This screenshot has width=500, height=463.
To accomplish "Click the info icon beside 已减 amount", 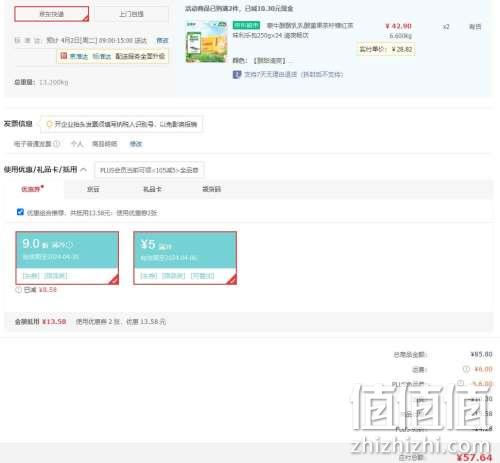I will (x=19, y=290).
